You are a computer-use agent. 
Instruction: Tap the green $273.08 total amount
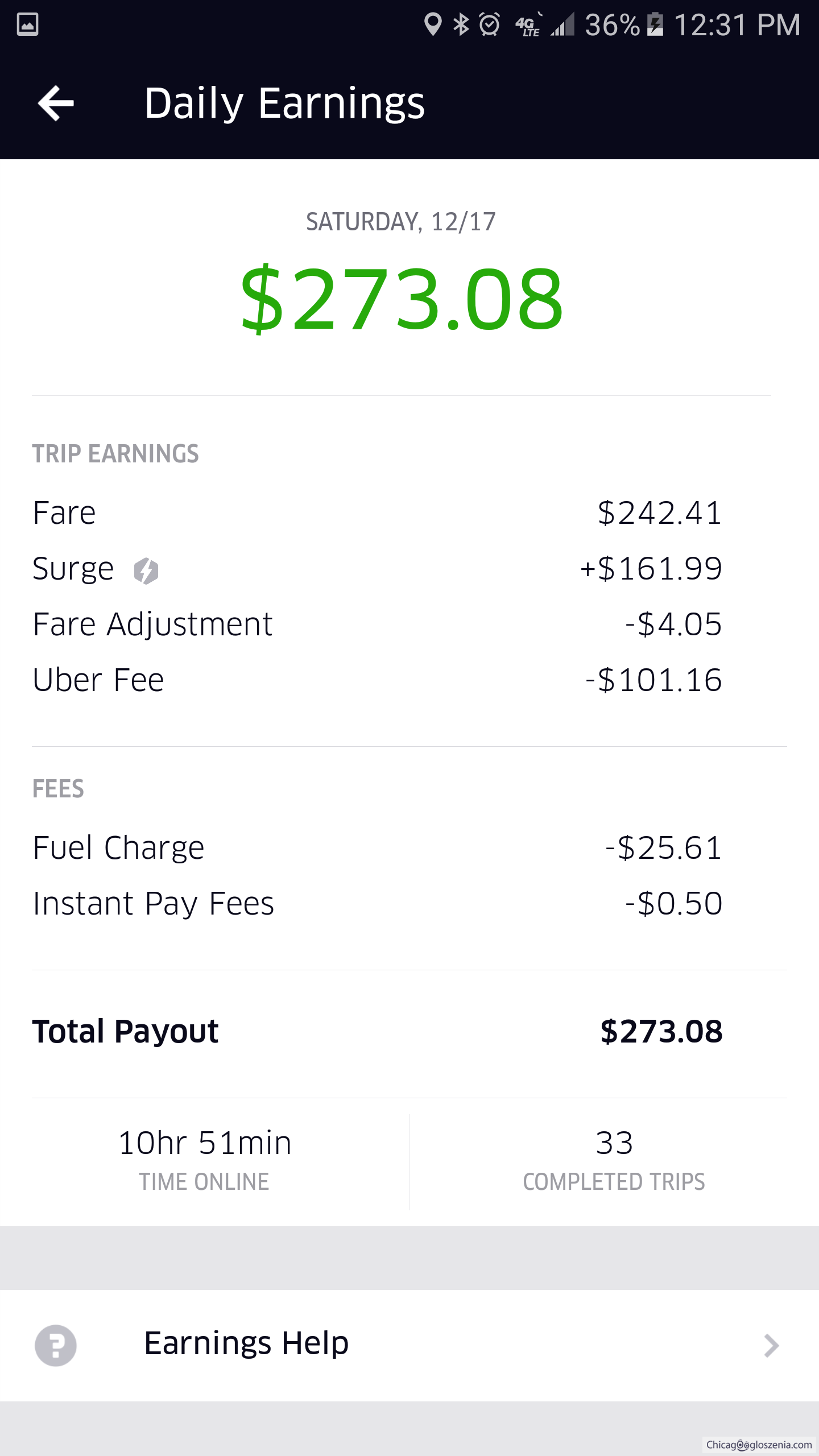[402, 299]
